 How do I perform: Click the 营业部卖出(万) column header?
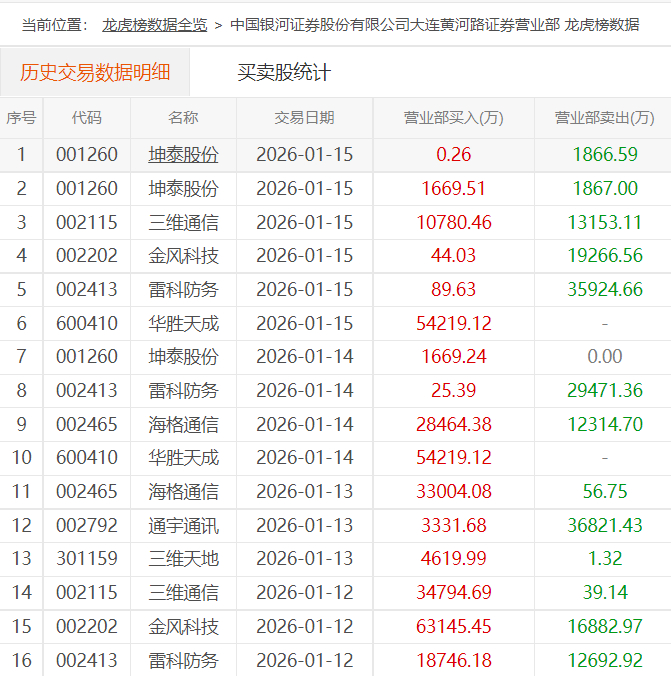[x=605, y=118]
